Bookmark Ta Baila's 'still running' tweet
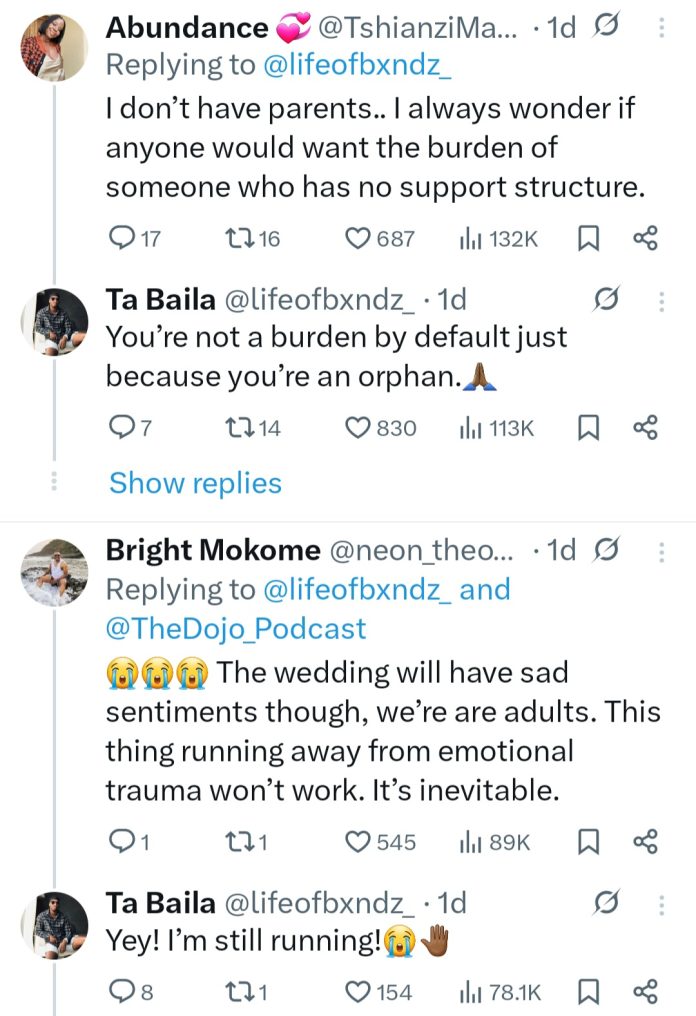Viewport: 696px width, 1016px height. click(x=588, y=992)
